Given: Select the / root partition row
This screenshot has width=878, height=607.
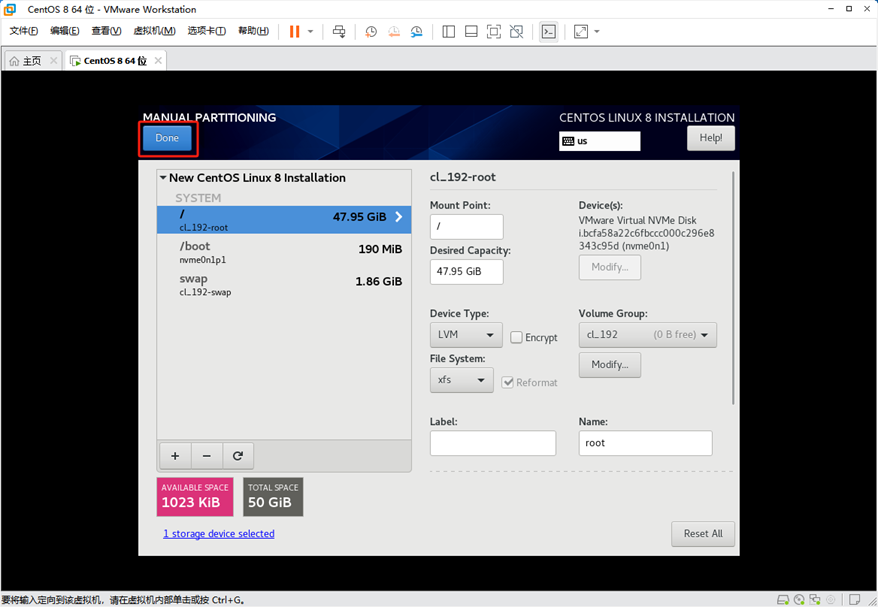Looking at the screenshot, I should (x=284, y=220).
